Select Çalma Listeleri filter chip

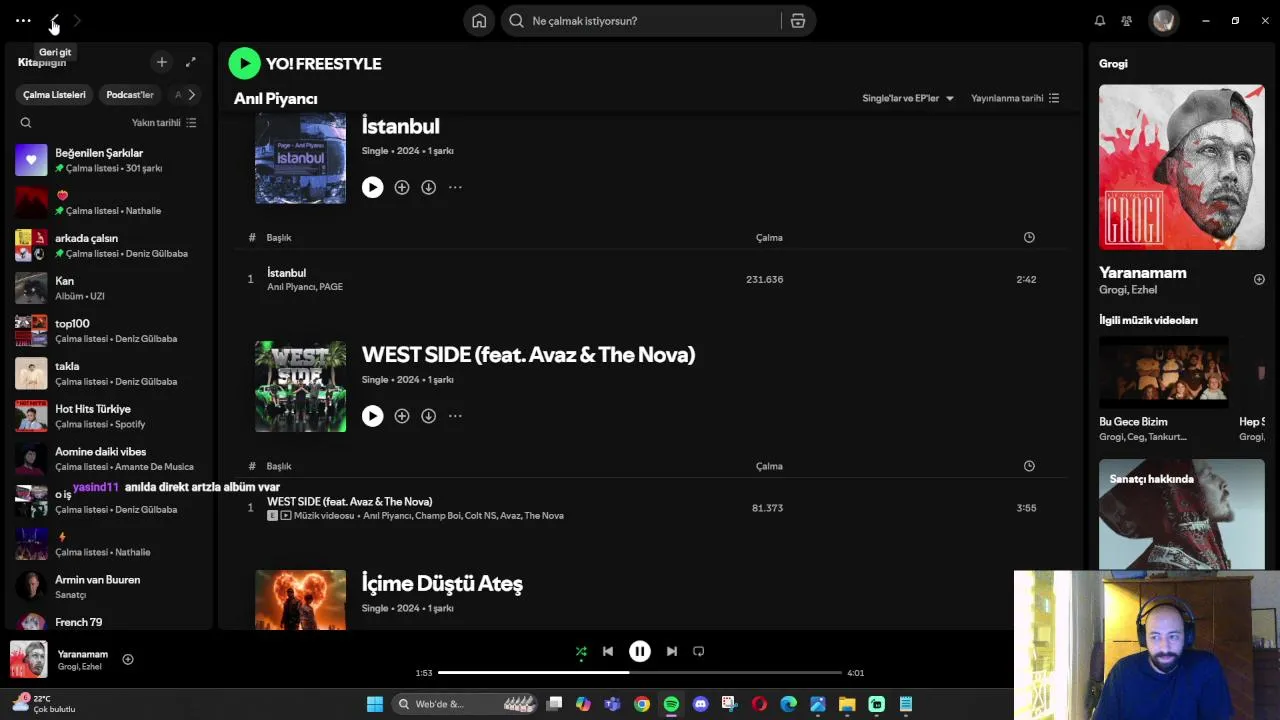[55, 95]
